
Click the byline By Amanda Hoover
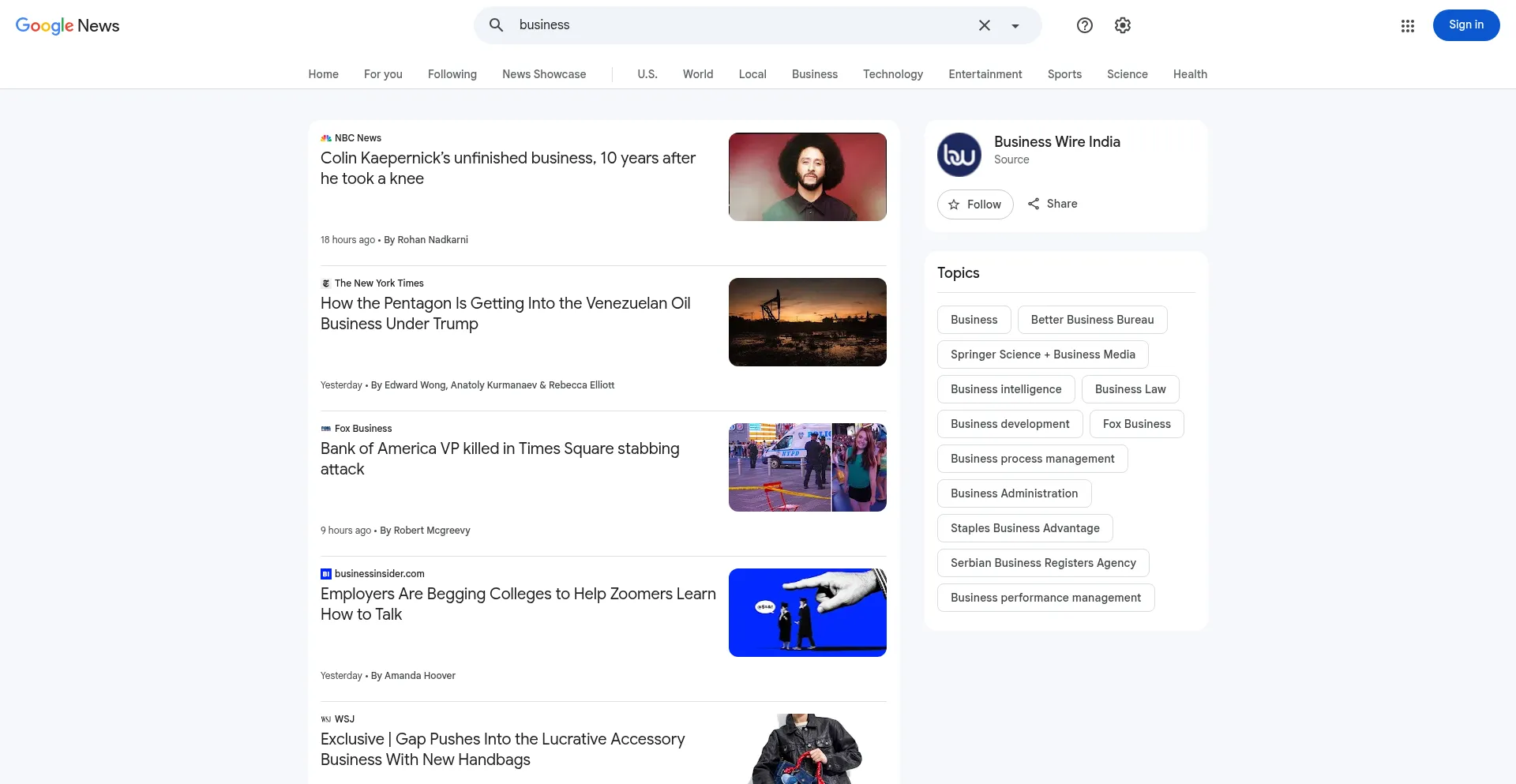coord(413,676)
